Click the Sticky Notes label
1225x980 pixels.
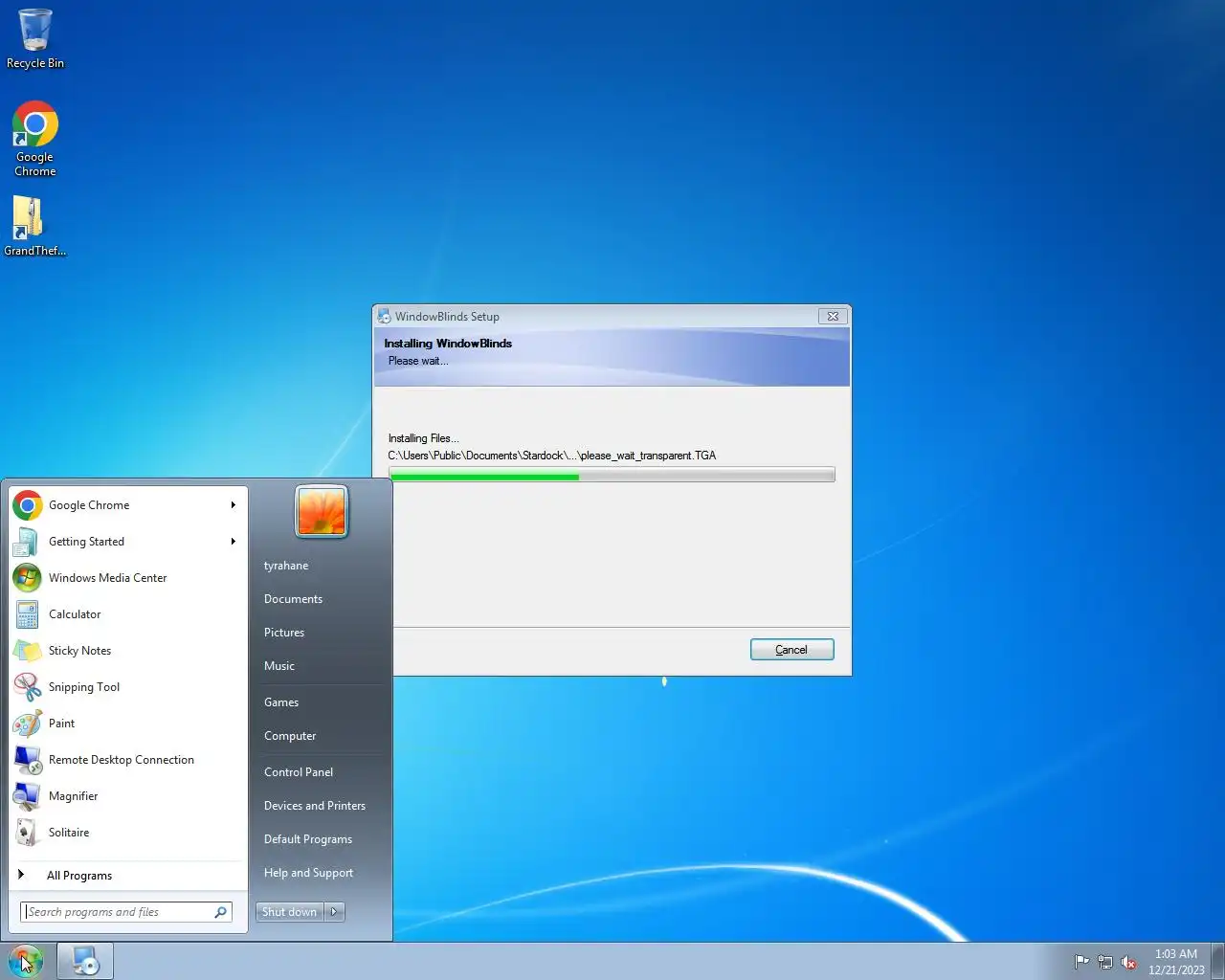click(79, 651)
